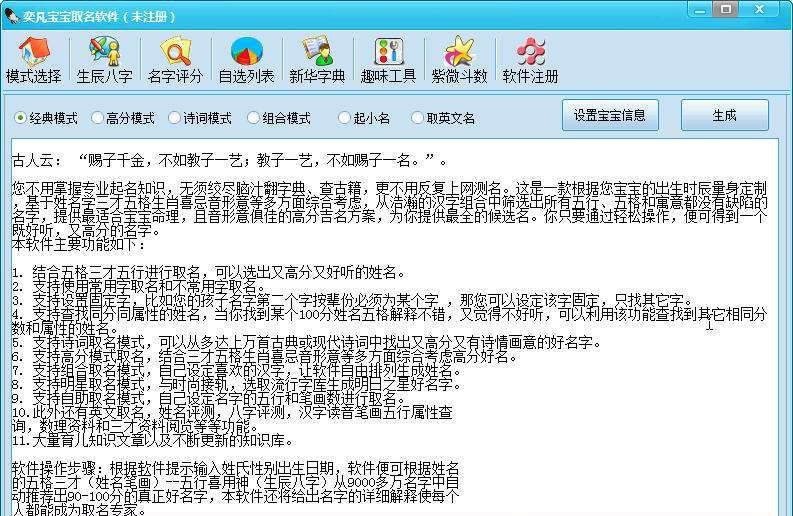Open the 模式选择 house icon
The width and height of the screenshot is (793, 516).
[x=33, y=60]
